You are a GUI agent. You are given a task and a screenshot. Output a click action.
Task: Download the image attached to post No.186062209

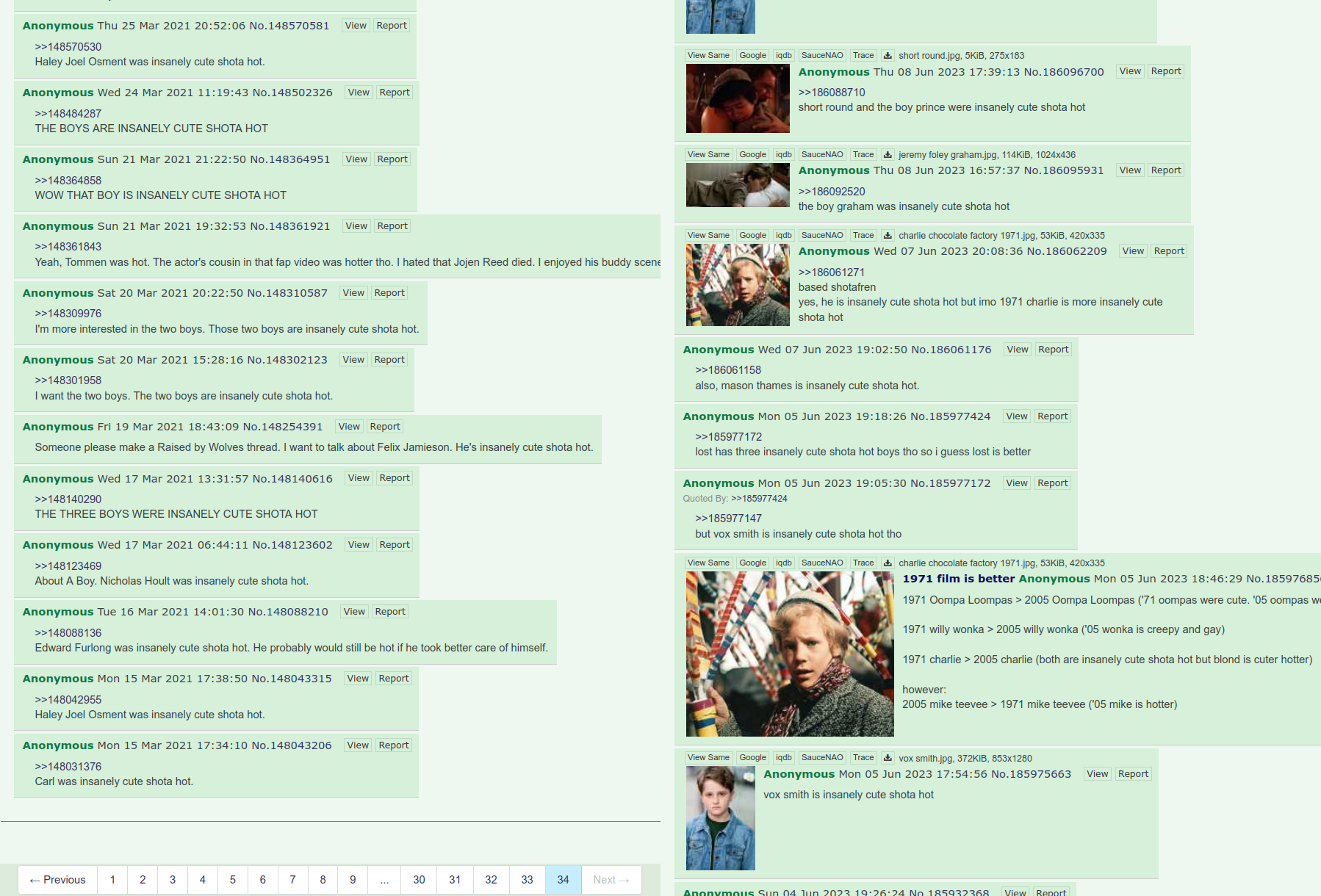point(888,236)
